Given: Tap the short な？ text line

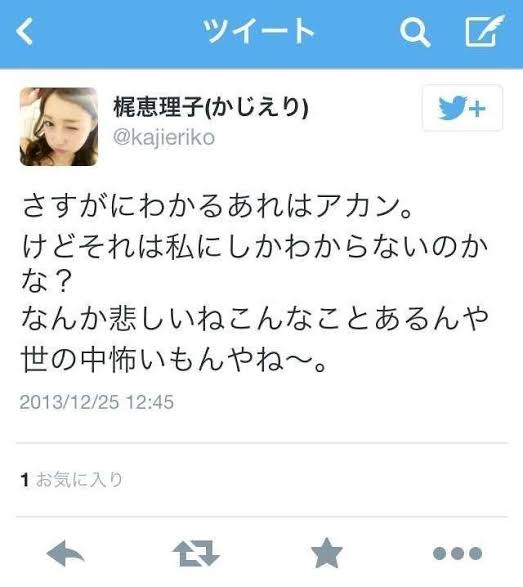Looking at the screenshot, I should pos(47,282).
